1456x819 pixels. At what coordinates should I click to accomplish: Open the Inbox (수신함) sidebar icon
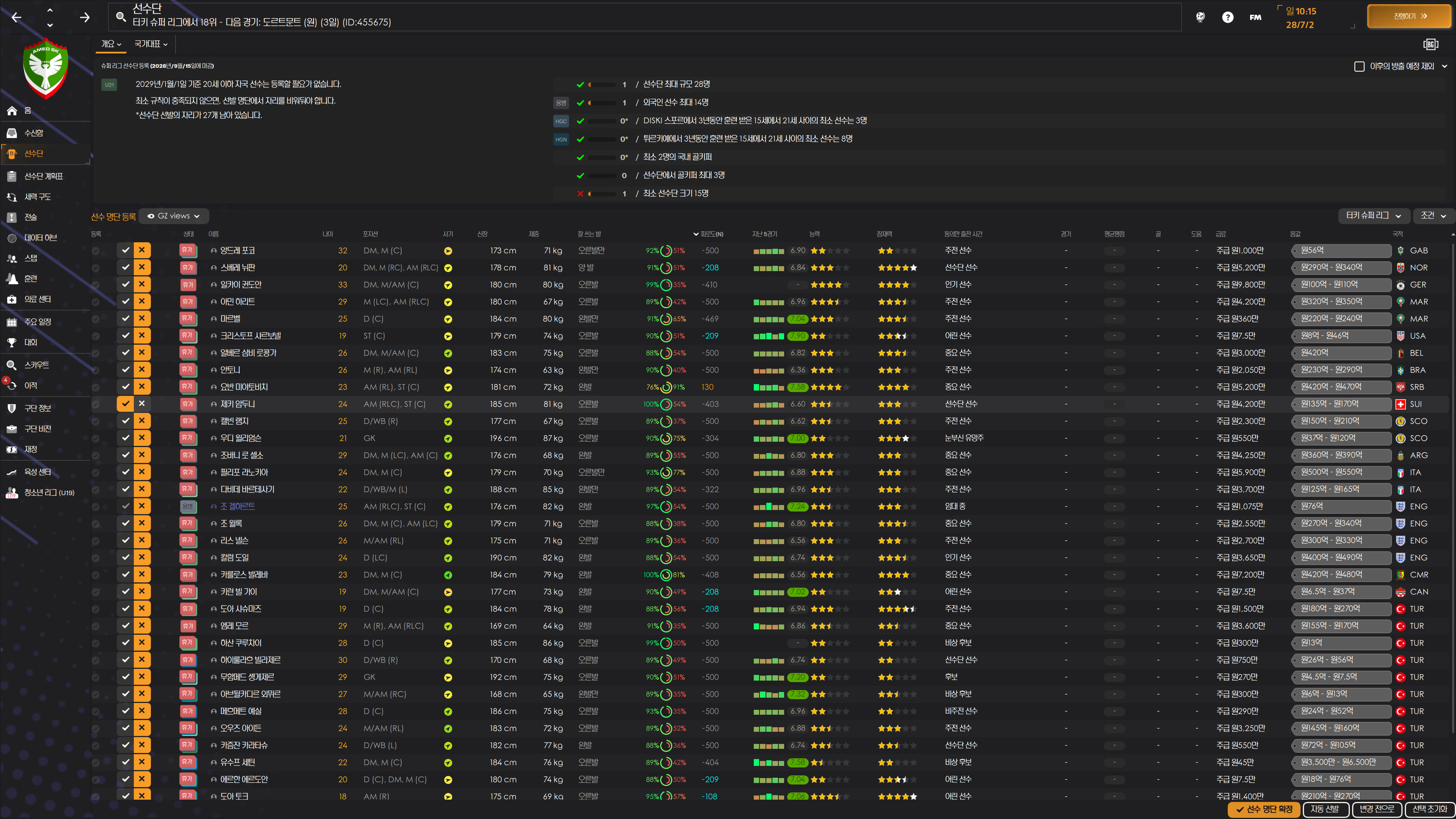point(12,133)
